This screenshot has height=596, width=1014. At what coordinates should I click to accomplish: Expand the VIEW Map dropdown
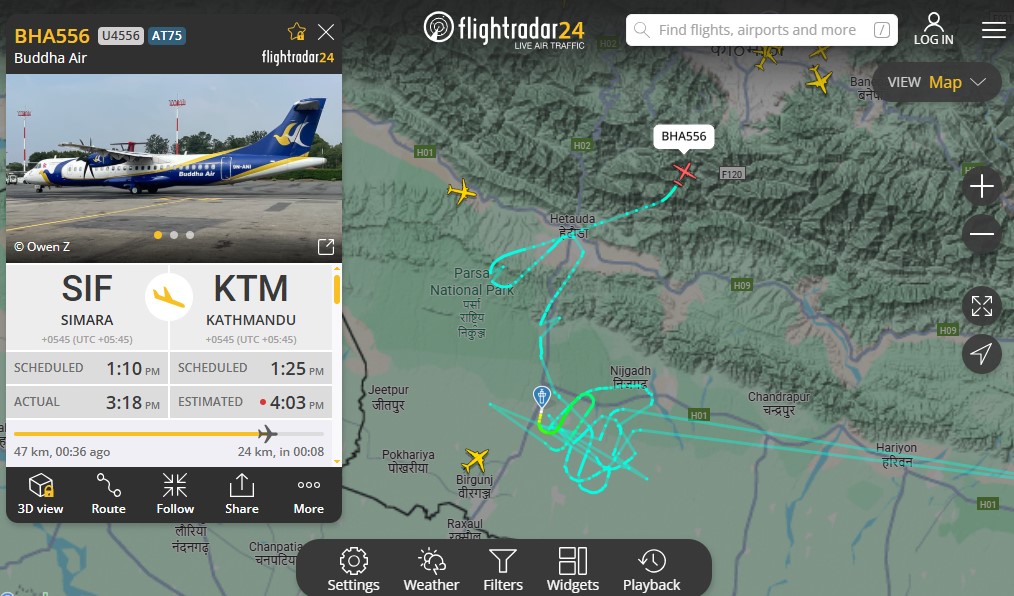pos(936,82)
